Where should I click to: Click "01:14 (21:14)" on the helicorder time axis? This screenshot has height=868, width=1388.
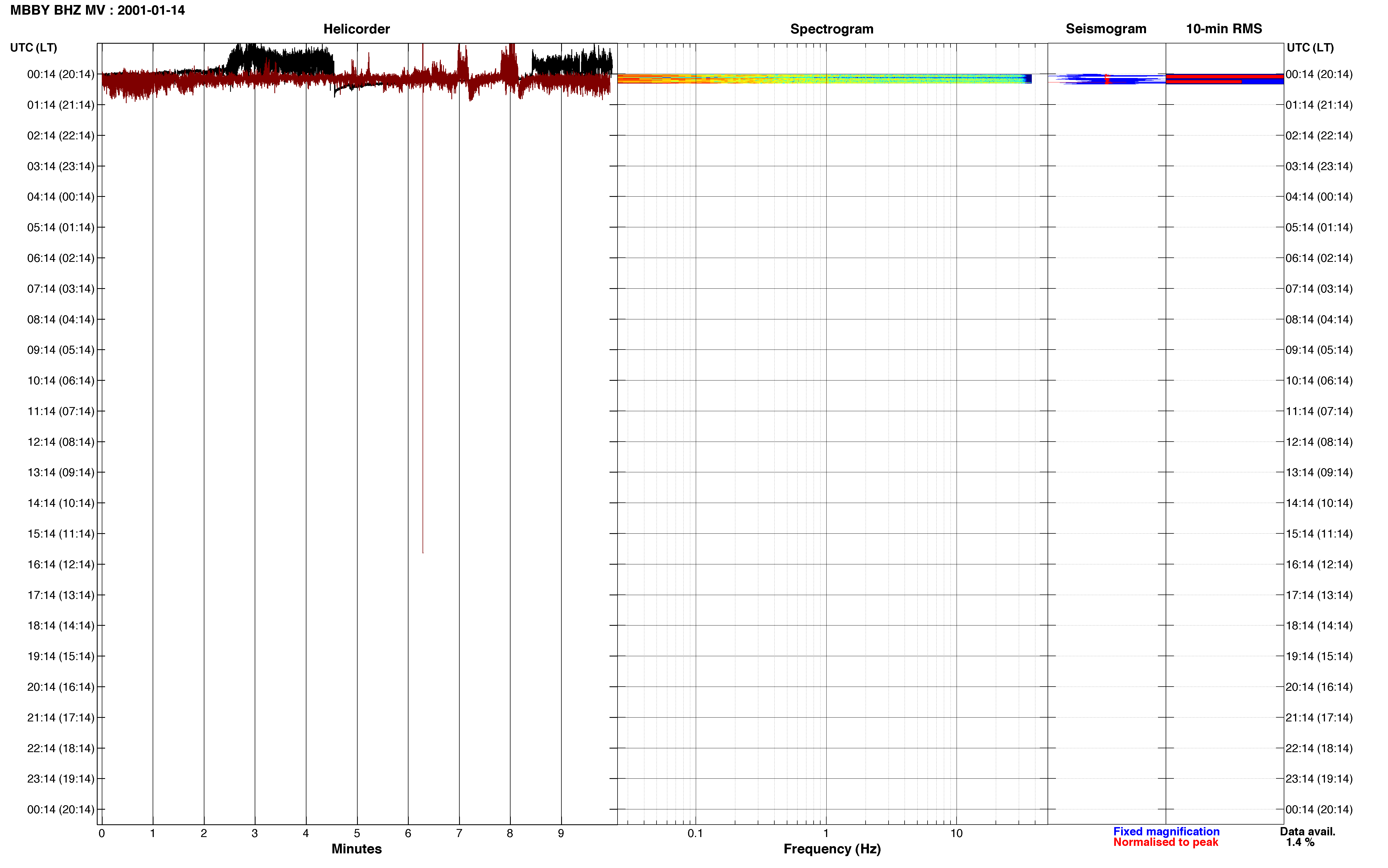[61, 105]
